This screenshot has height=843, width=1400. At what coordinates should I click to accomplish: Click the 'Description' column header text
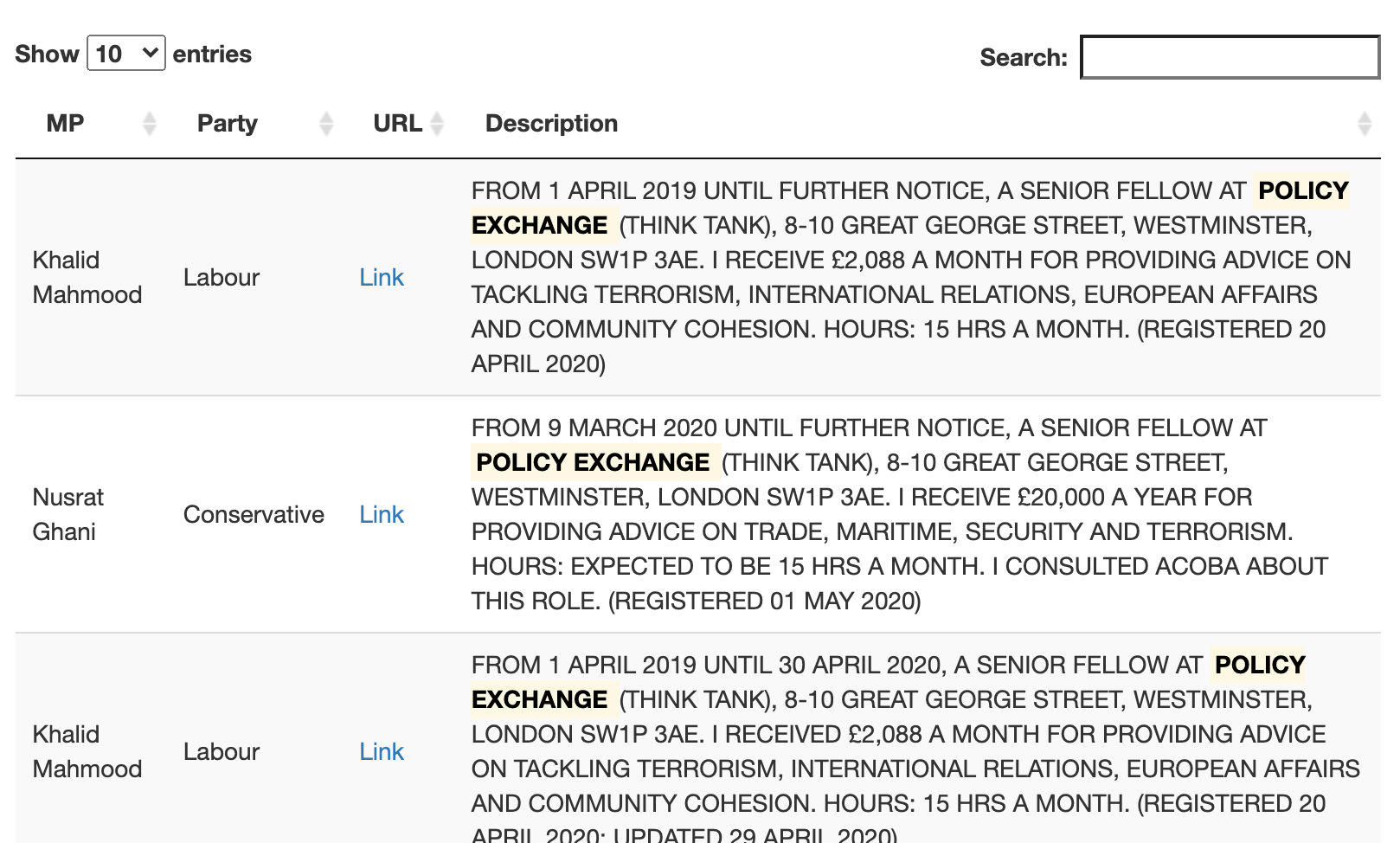click(551, 123)
